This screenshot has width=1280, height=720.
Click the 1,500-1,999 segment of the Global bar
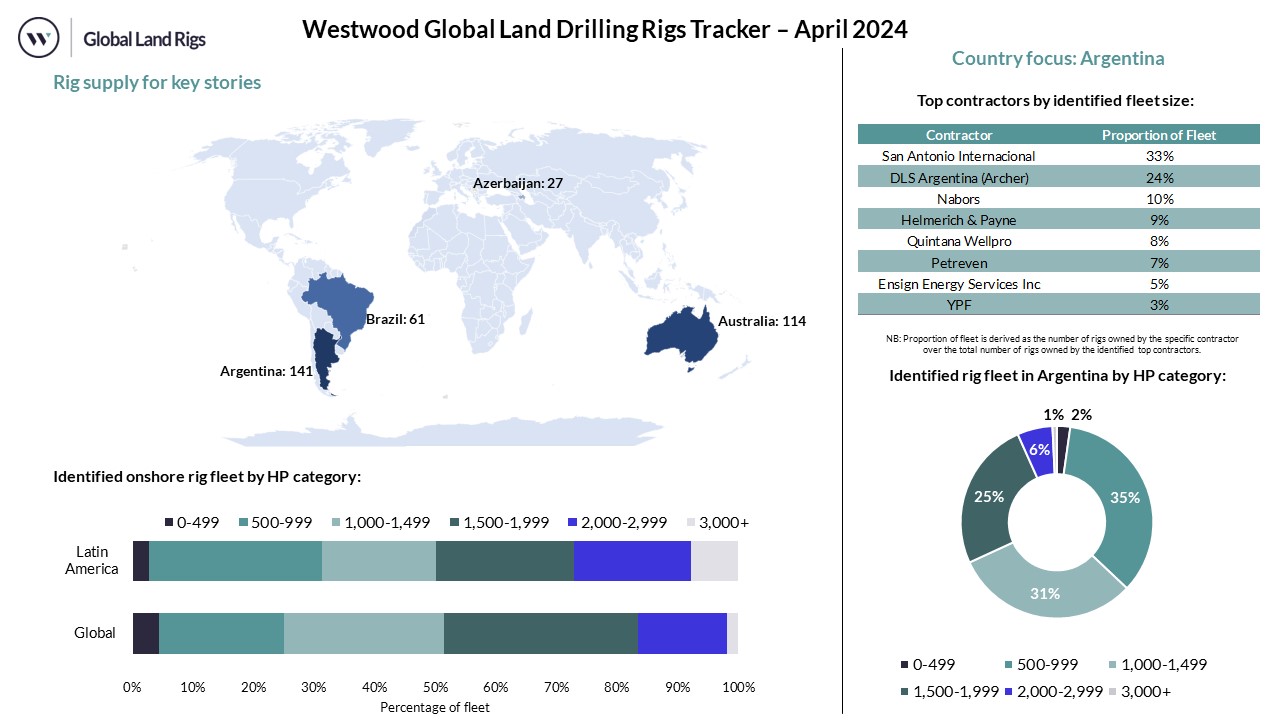click(540, 633)
